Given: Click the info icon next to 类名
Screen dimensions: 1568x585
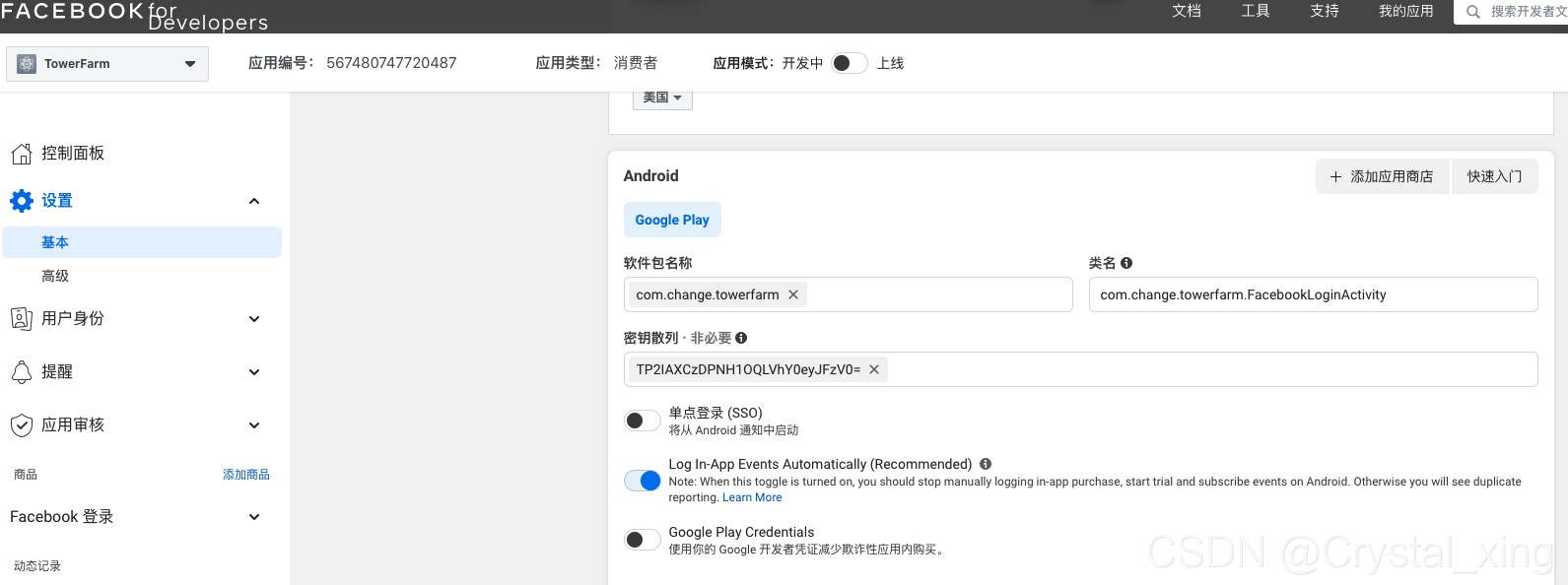Looking at the screenshot, I should pos(1126,263).
